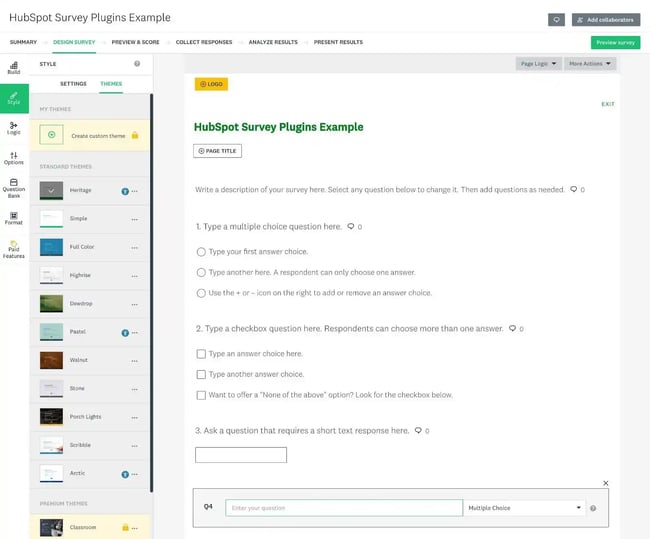
Task: Click the lock icon beside Create custom theme
Action: (135, 135)
